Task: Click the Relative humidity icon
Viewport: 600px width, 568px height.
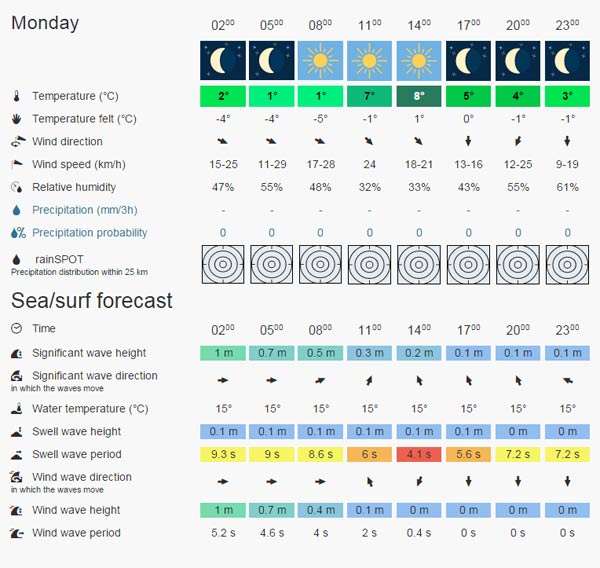Action: [16, 187]
